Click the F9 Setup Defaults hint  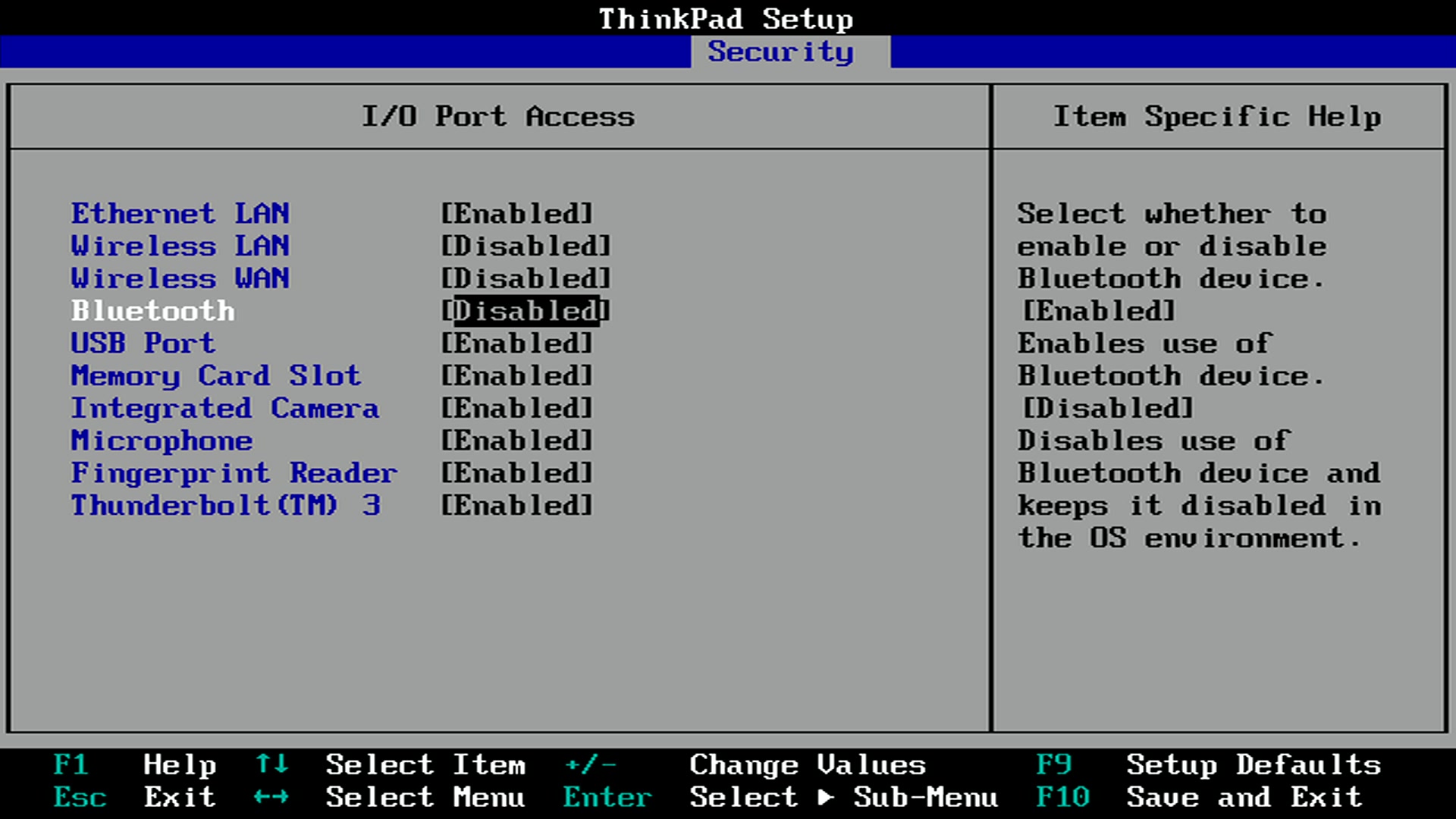(x=1209, y=764)
